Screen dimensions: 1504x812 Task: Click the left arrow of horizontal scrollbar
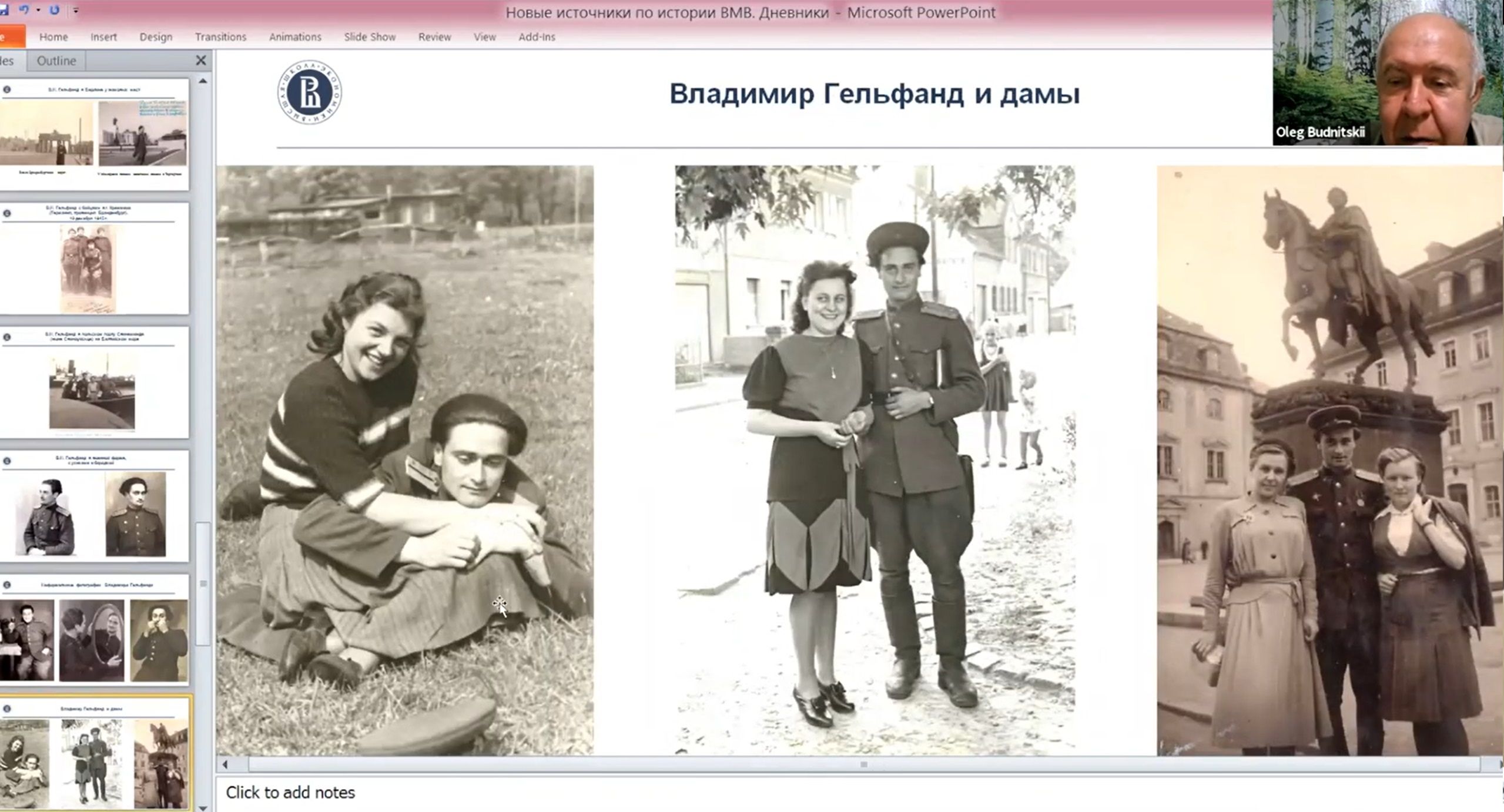pyautogui.click(x=225, y=764)
